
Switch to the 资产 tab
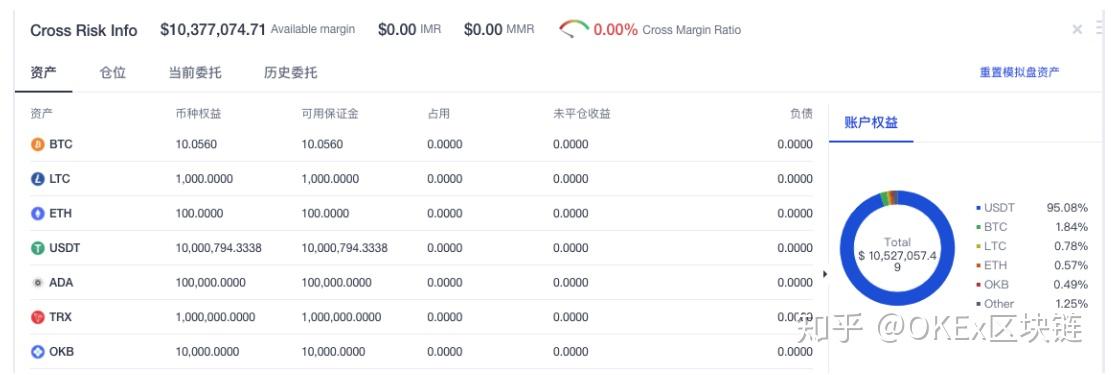click(x=44, y=72)
